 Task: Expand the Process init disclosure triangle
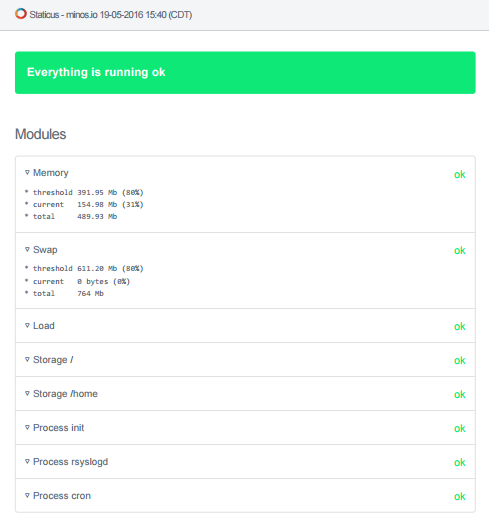27,427
